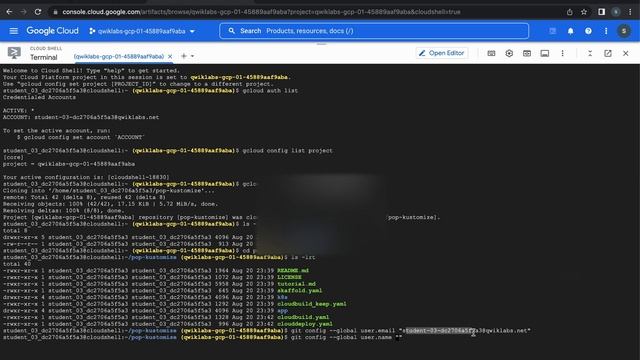Click the share page icon in address bar

tap(569, 12)
